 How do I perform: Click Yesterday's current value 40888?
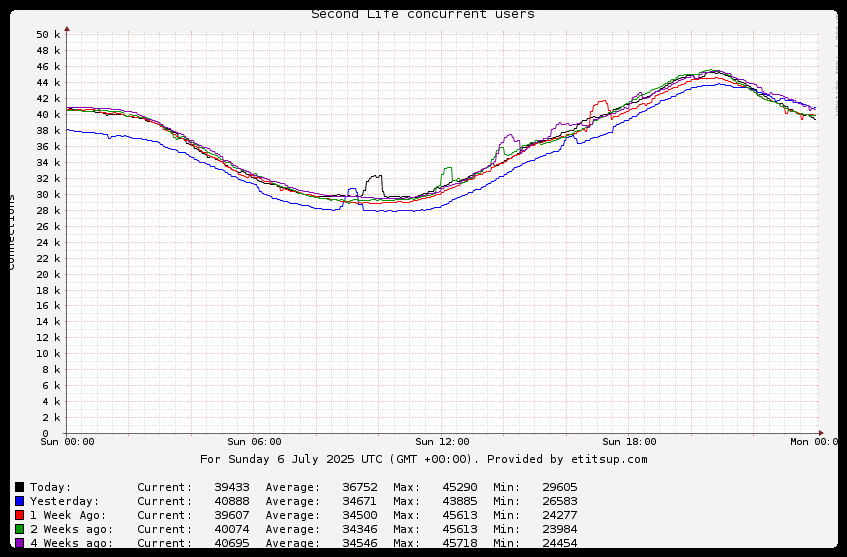[x=232, y=501]
